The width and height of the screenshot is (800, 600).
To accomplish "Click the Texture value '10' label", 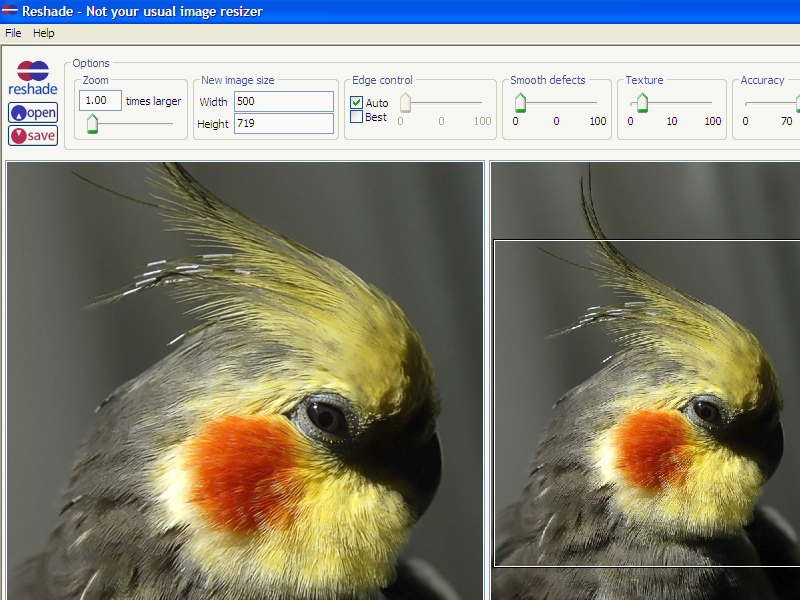I will coord(672,121).
